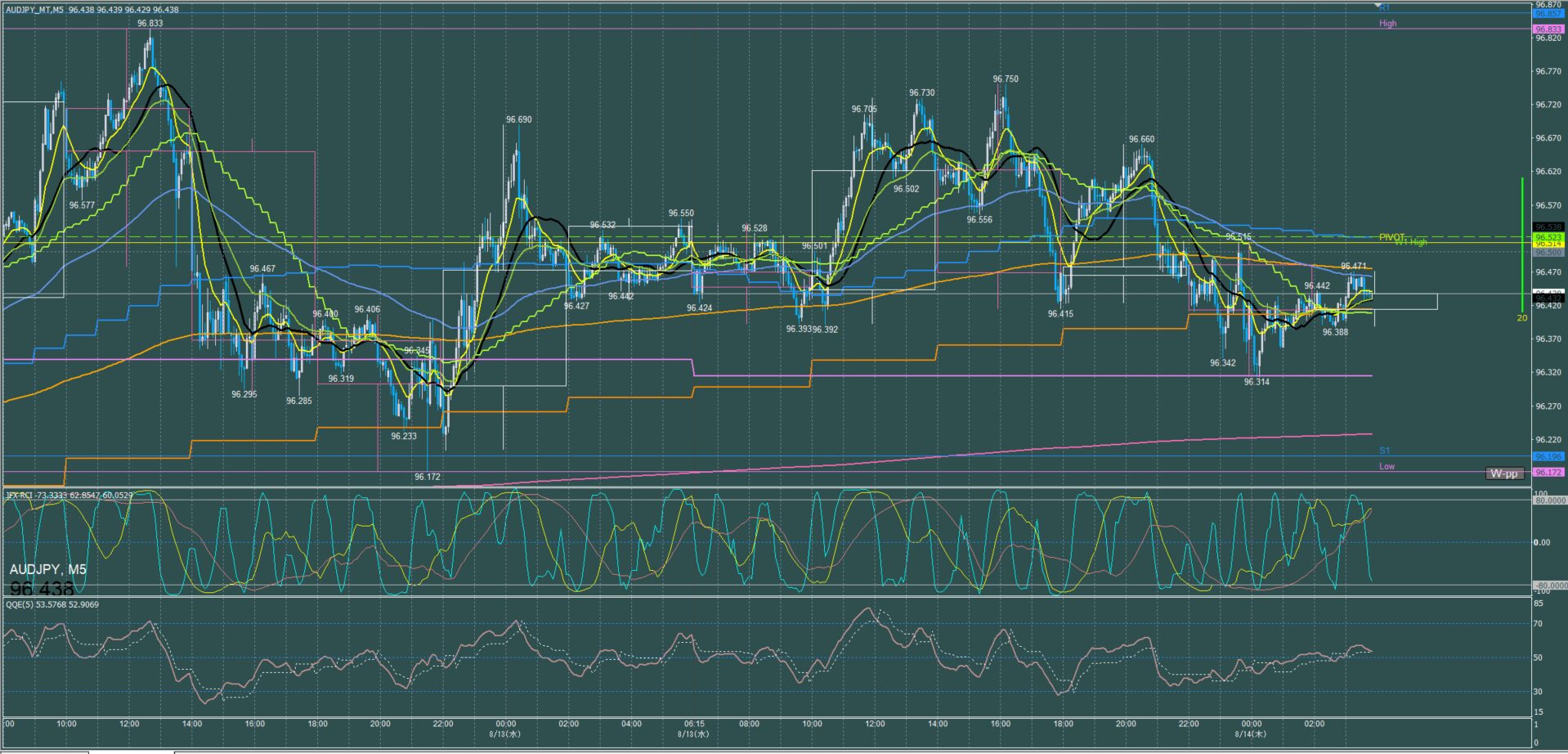The width and height of the screenshot is (1568, 754).
Task: Click the 96.532 price label
Action: point(603,225)
